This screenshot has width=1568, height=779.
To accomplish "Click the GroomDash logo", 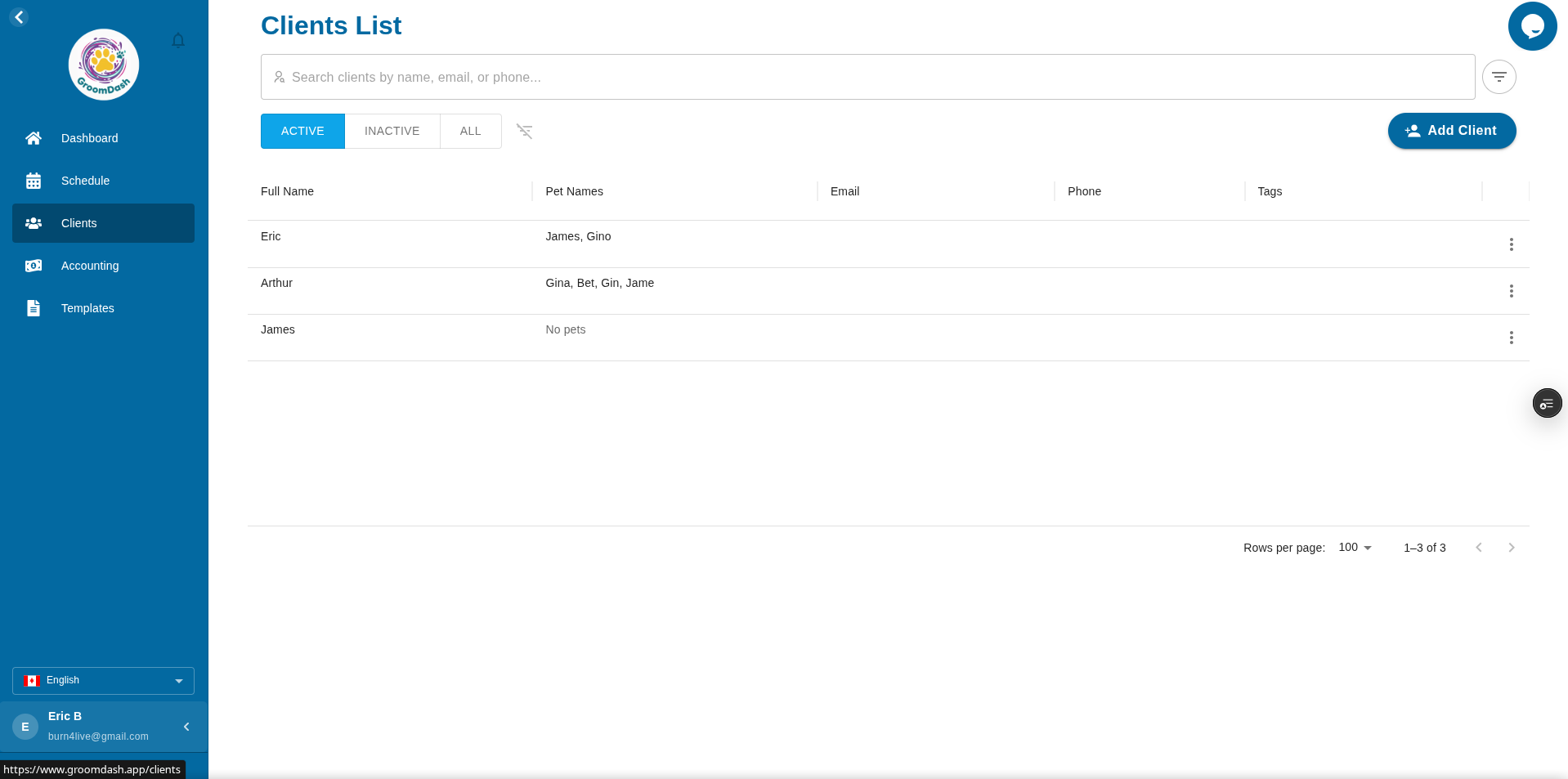I will pos(104,65).
